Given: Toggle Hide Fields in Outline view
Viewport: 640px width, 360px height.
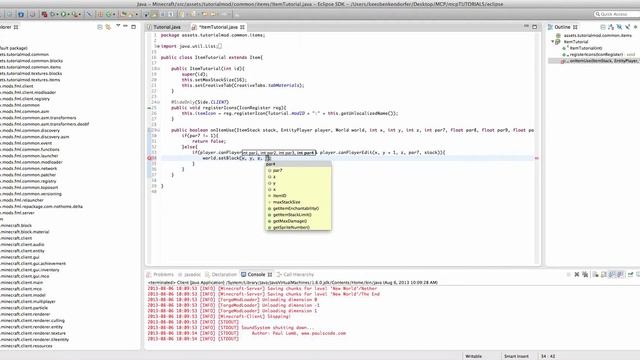Looking at the screenshot, I should point(619,27).
